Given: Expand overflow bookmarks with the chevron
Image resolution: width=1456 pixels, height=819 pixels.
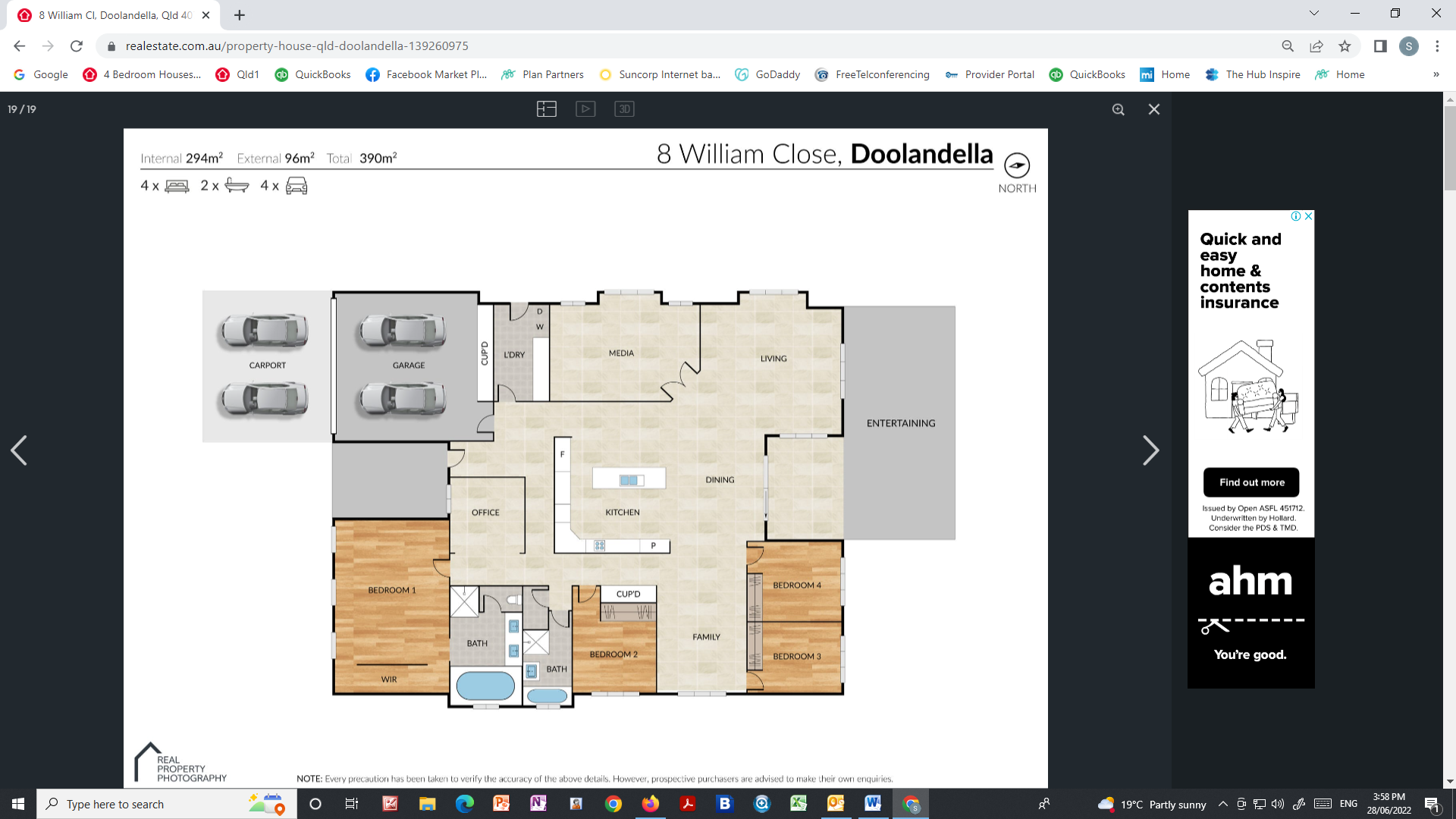Looking at the screenshot, I should 1436,74.
